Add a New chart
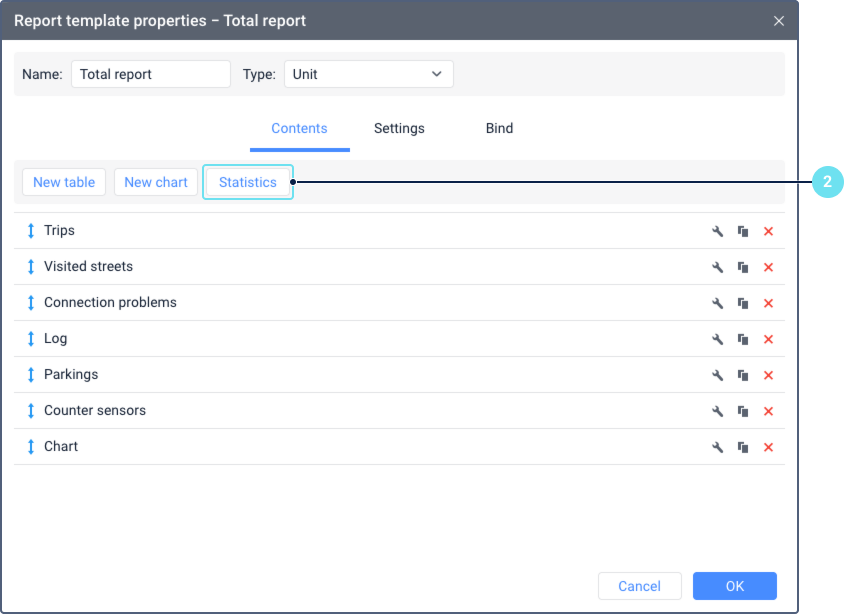The image size is (844, 614). coord(156,182)
